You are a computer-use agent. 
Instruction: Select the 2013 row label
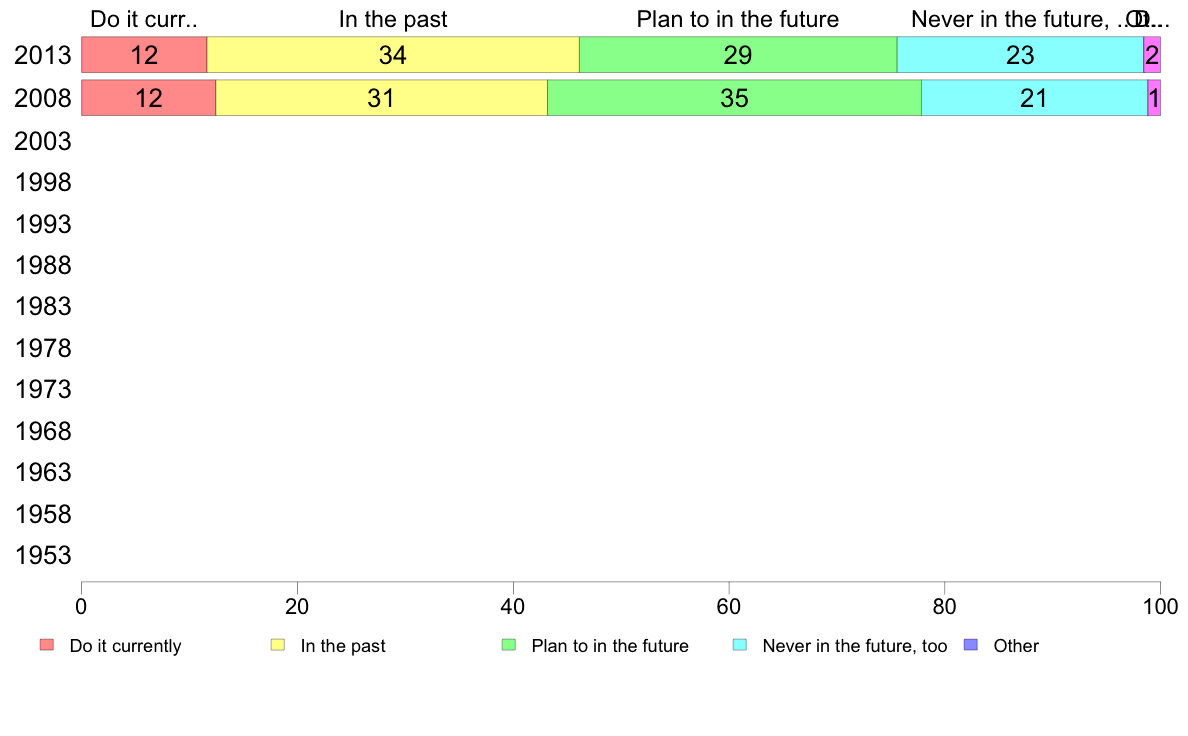pos(43,56)
